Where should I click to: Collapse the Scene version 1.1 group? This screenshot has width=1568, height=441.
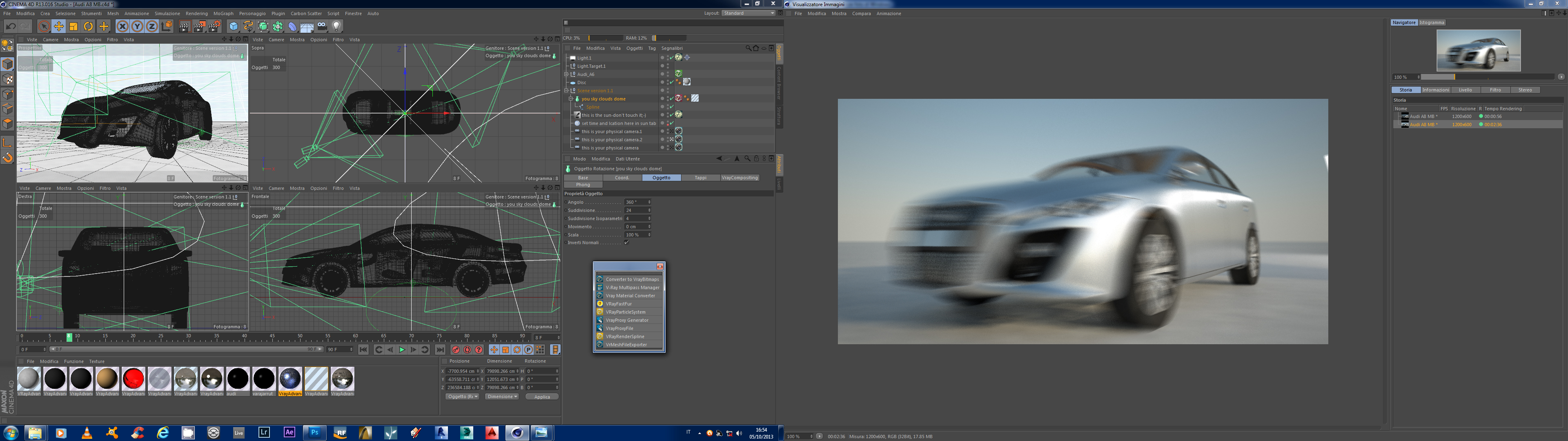click(x=566, y=91)
